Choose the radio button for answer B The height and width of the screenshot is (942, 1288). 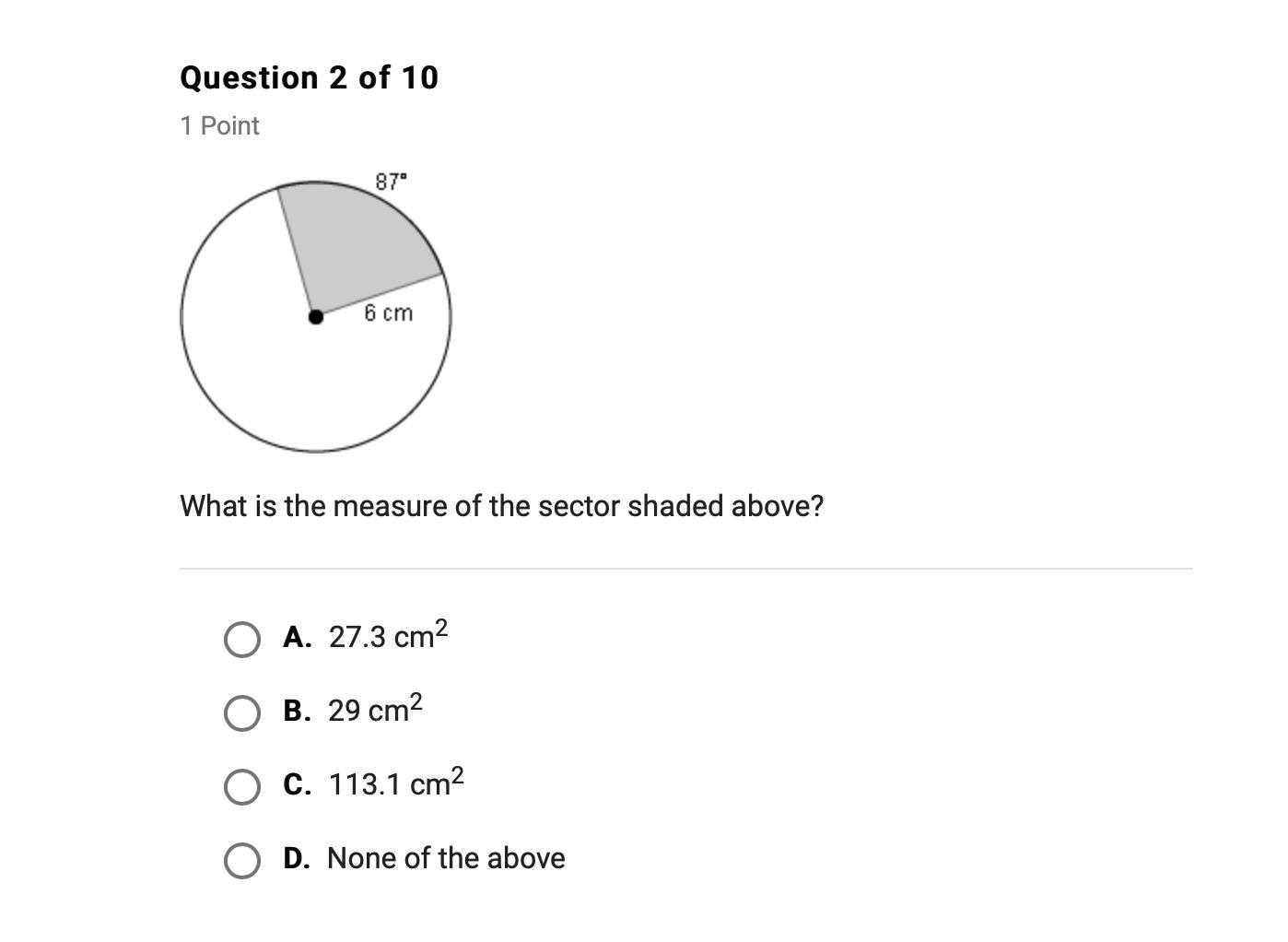point(241,712)
